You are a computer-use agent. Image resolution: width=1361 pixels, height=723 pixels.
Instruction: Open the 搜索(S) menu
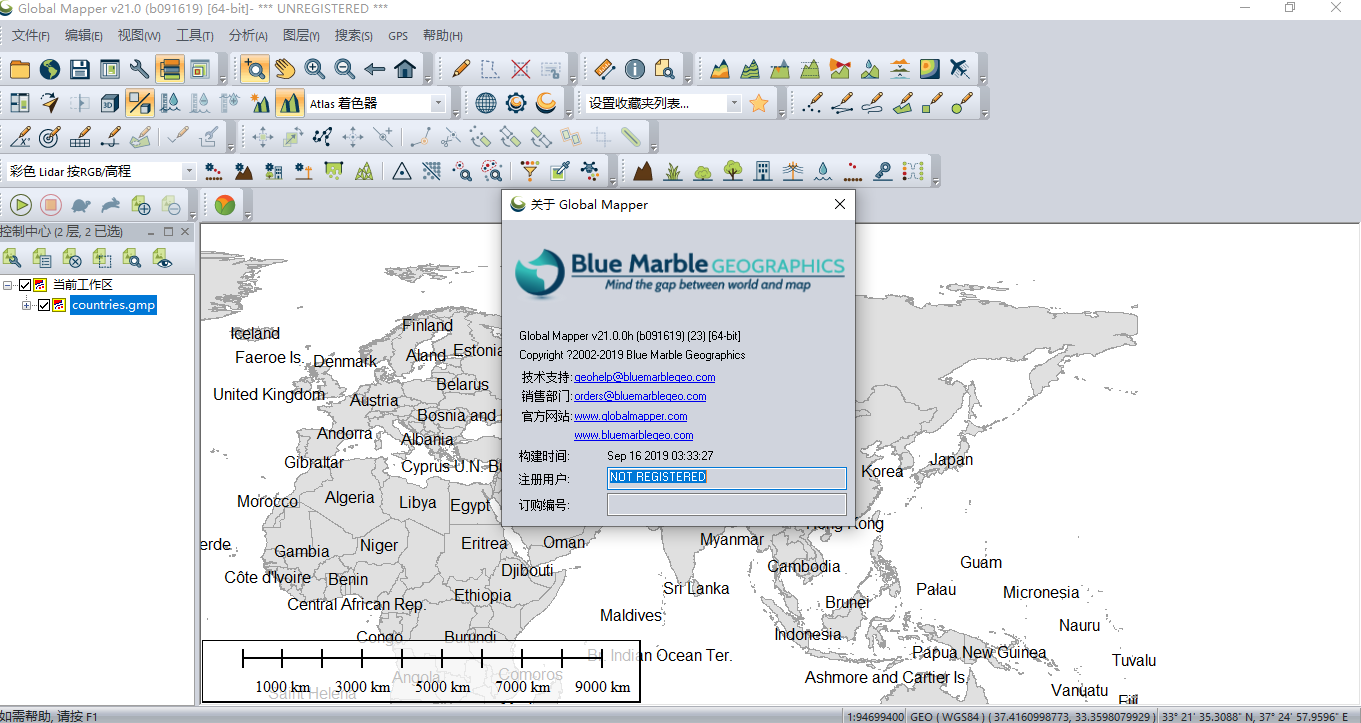pyautogui.click(x=354, y=35)
